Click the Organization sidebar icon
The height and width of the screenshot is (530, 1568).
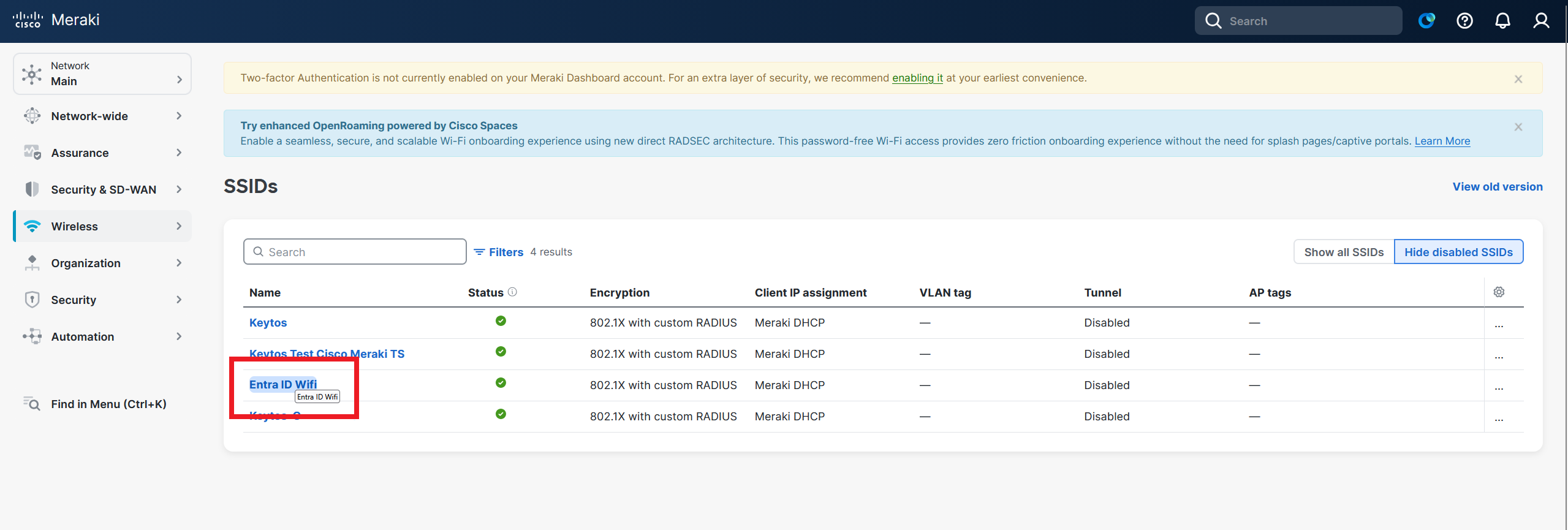tap(32, 263)
